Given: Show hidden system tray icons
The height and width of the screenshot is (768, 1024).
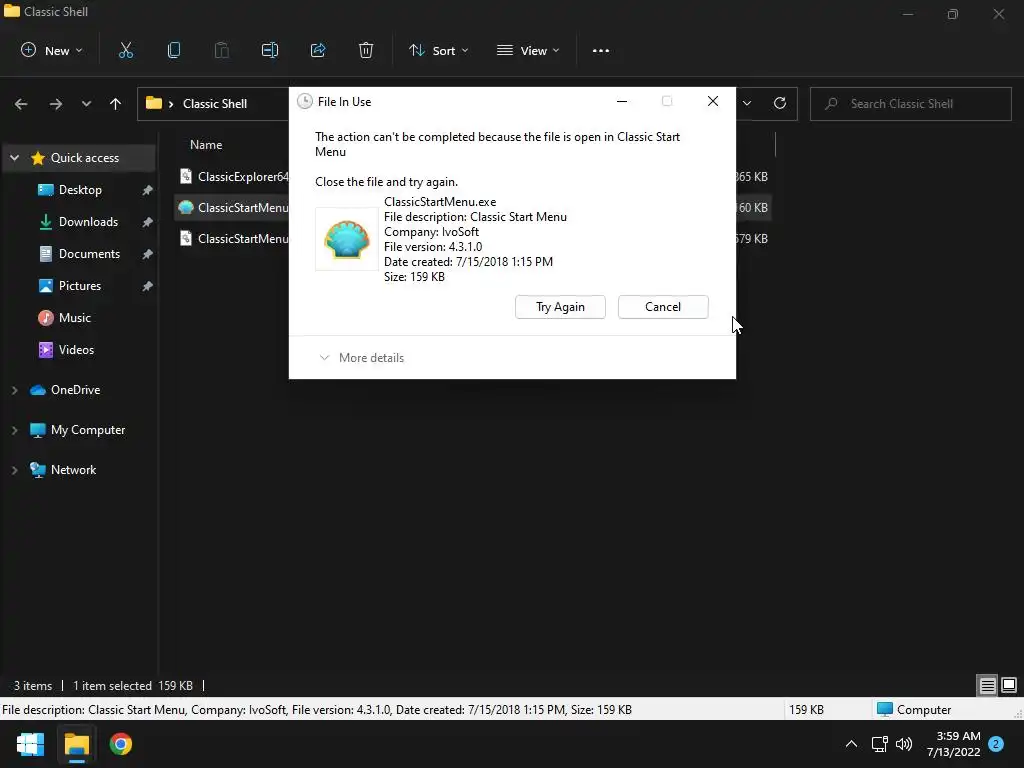Looking at the screenshot, I should [851, 743].
